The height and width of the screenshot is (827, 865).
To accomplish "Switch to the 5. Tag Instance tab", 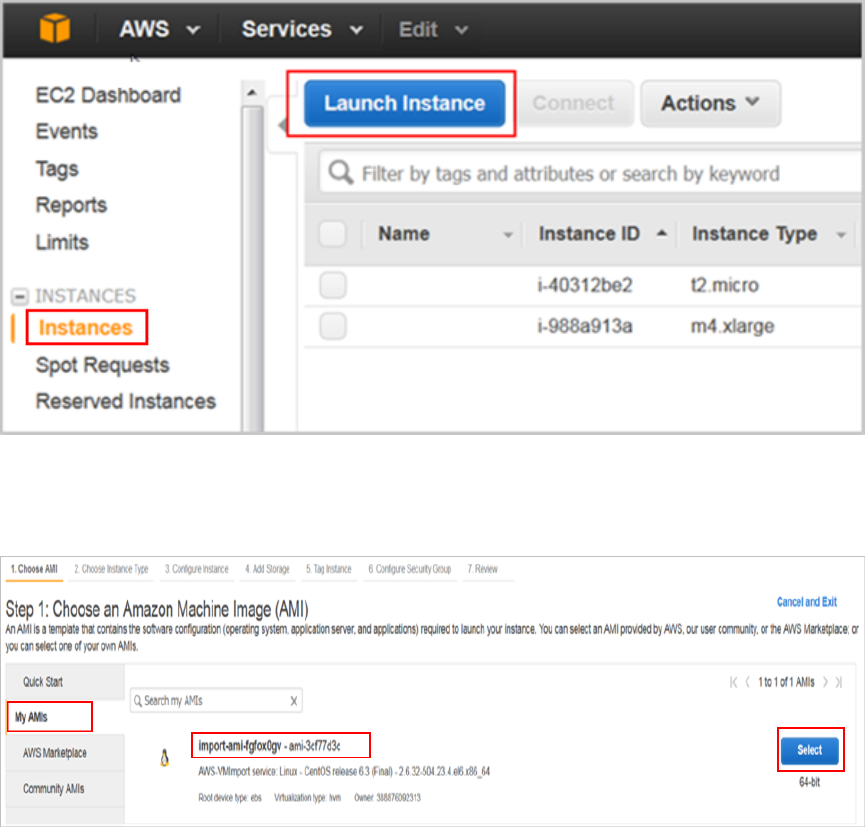I will click(329, 569).
